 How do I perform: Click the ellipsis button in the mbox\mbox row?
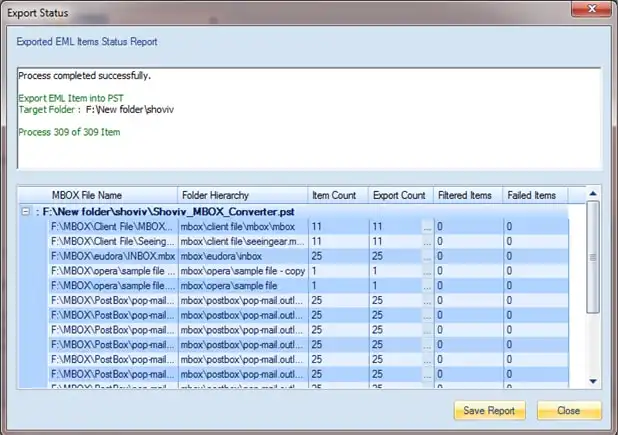point(427,227)
